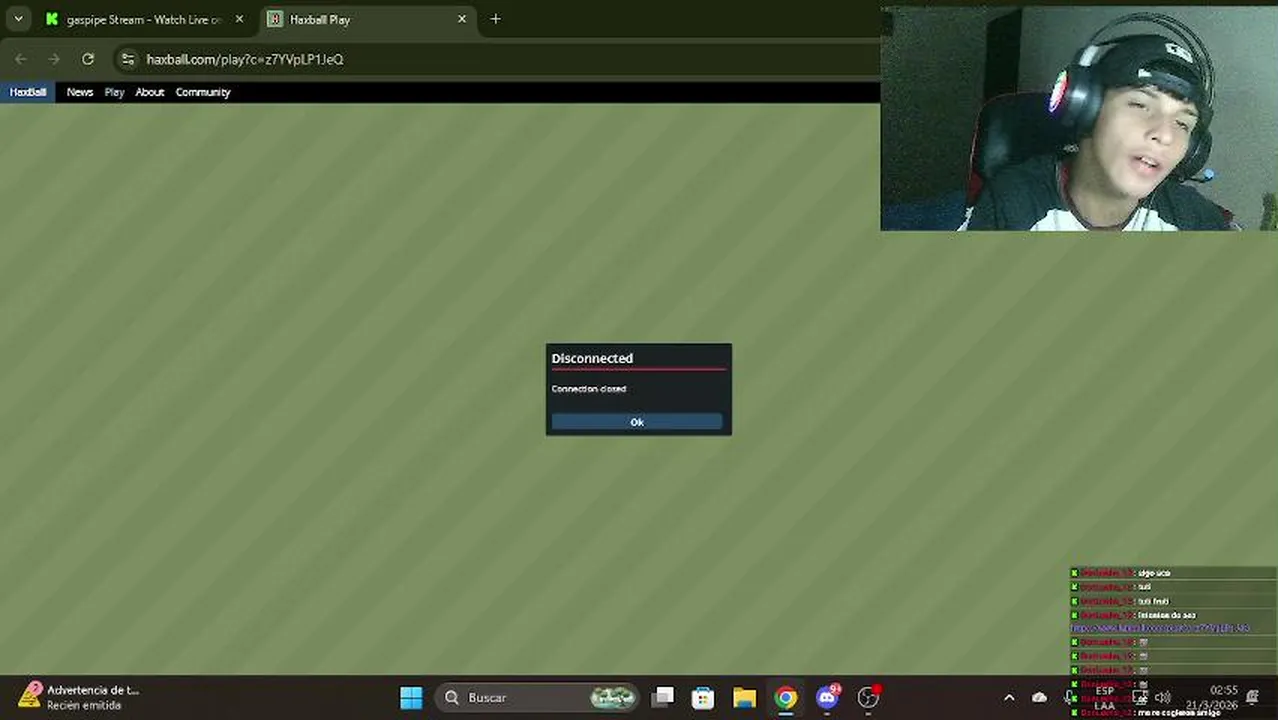Open the Community menu item
1278x720 pixels.
[203, 92]
